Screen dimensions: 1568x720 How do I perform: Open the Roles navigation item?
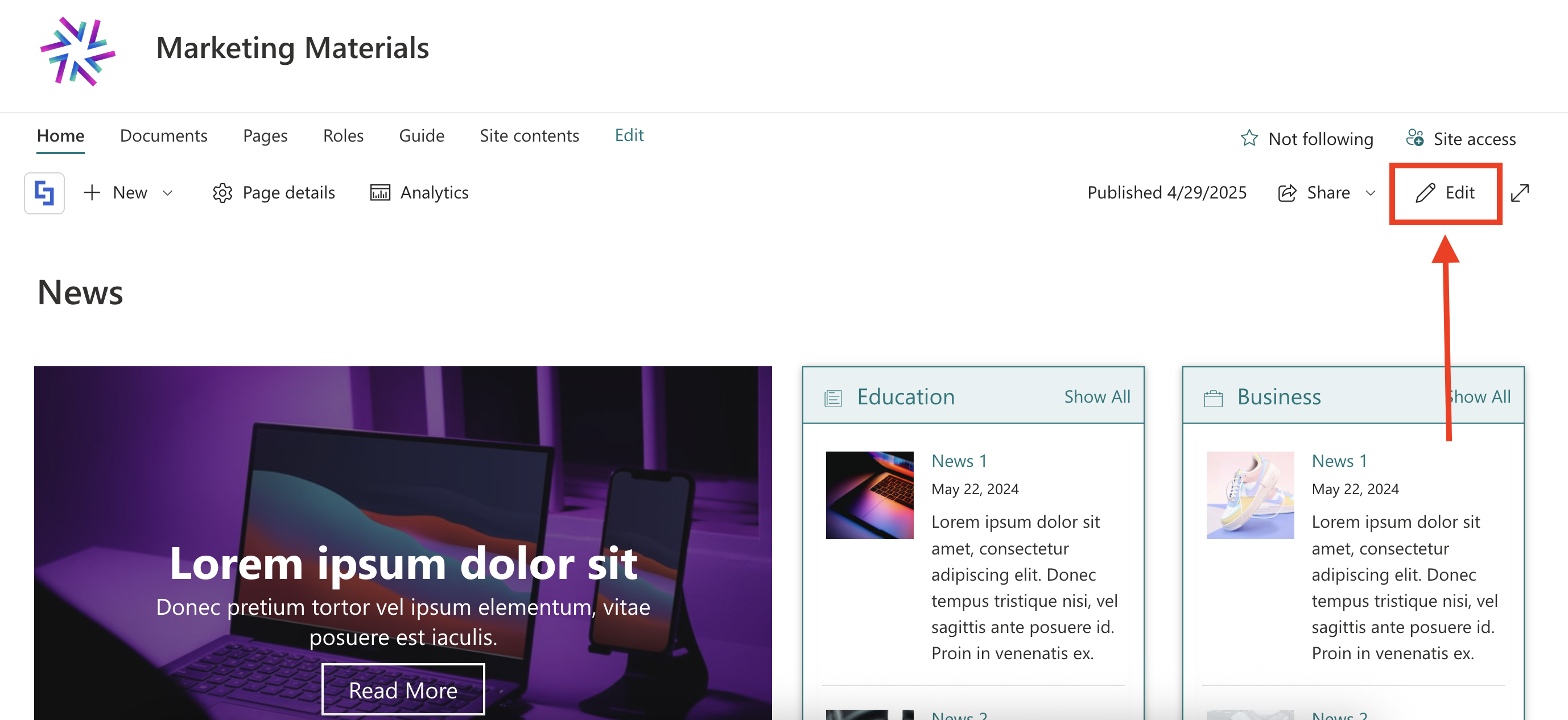[343, 135]
